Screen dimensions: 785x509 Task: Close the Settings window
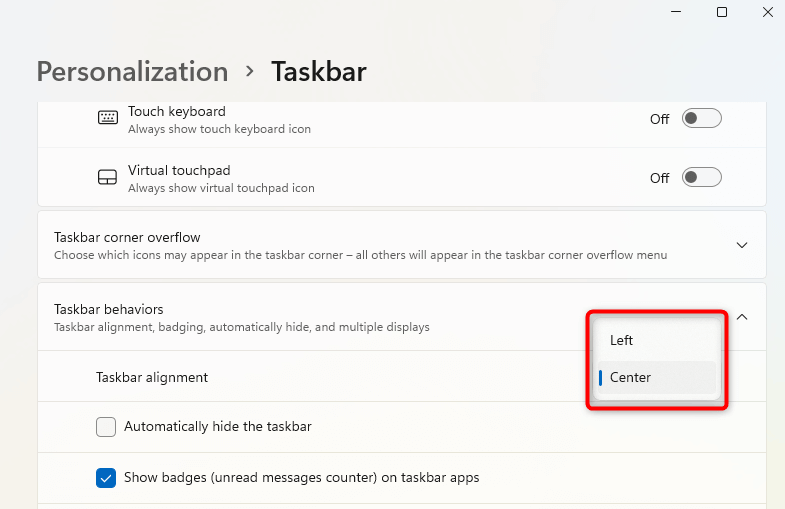tap(767, 12)
